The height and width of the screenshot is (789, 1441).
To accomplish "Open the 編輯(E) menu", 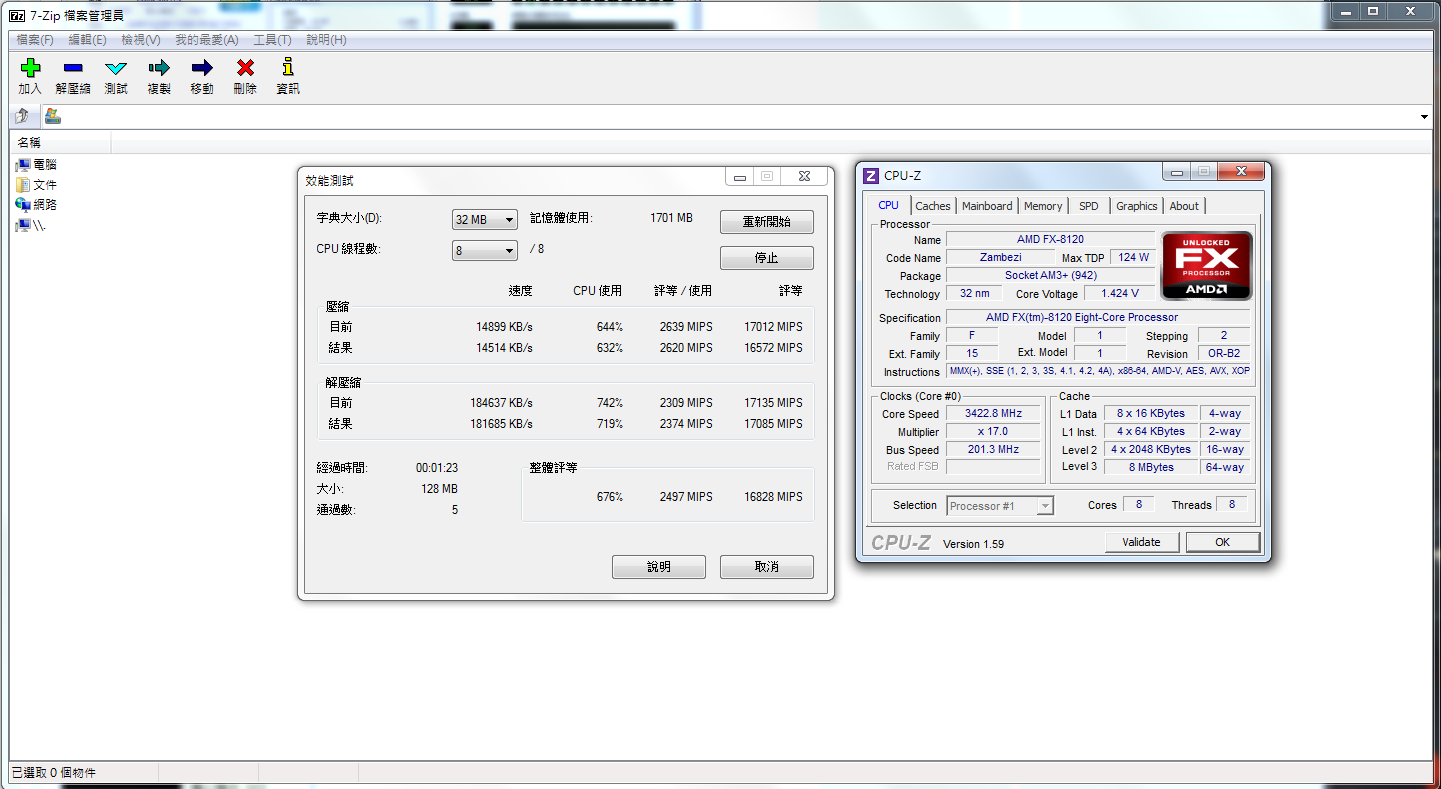I will (x=87, y=40).
